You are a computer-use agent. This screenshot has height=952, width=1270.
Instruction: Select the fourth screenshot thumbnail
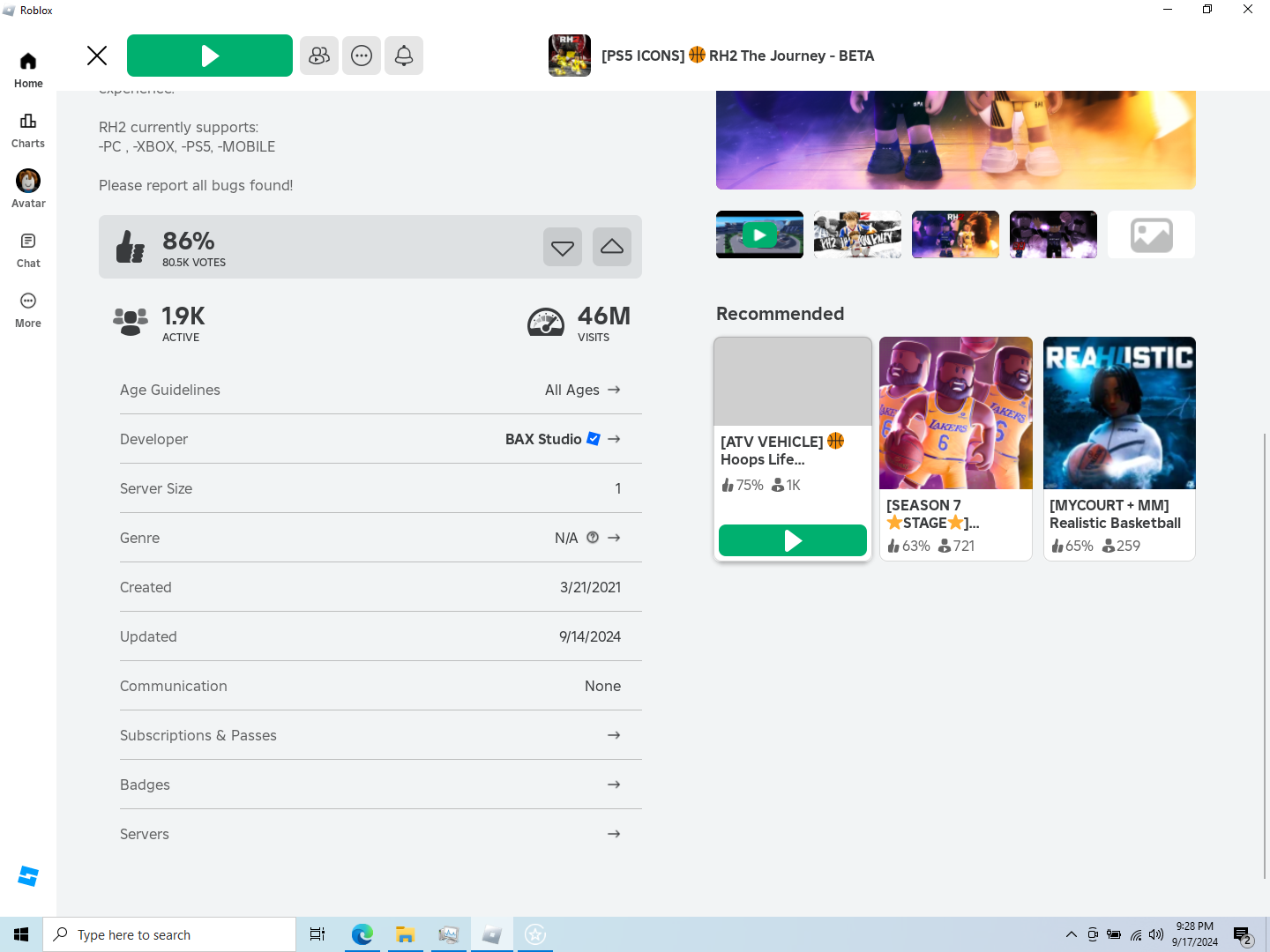(x=1053, y=234)
